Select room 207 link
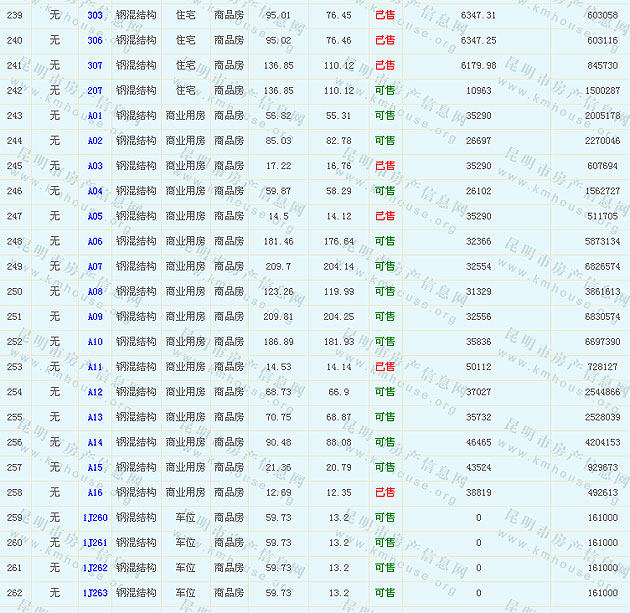The width and height of the screenshot is (630, 613). (94, 90)
